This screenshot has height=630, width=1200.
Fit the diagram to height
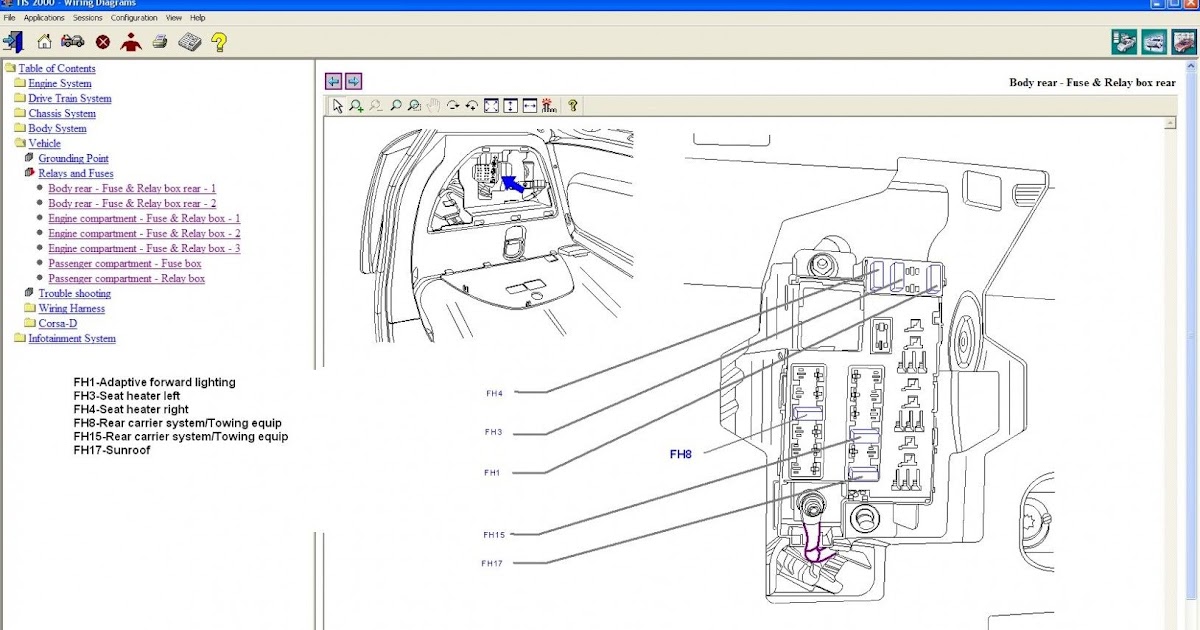[x=510, y=105]
